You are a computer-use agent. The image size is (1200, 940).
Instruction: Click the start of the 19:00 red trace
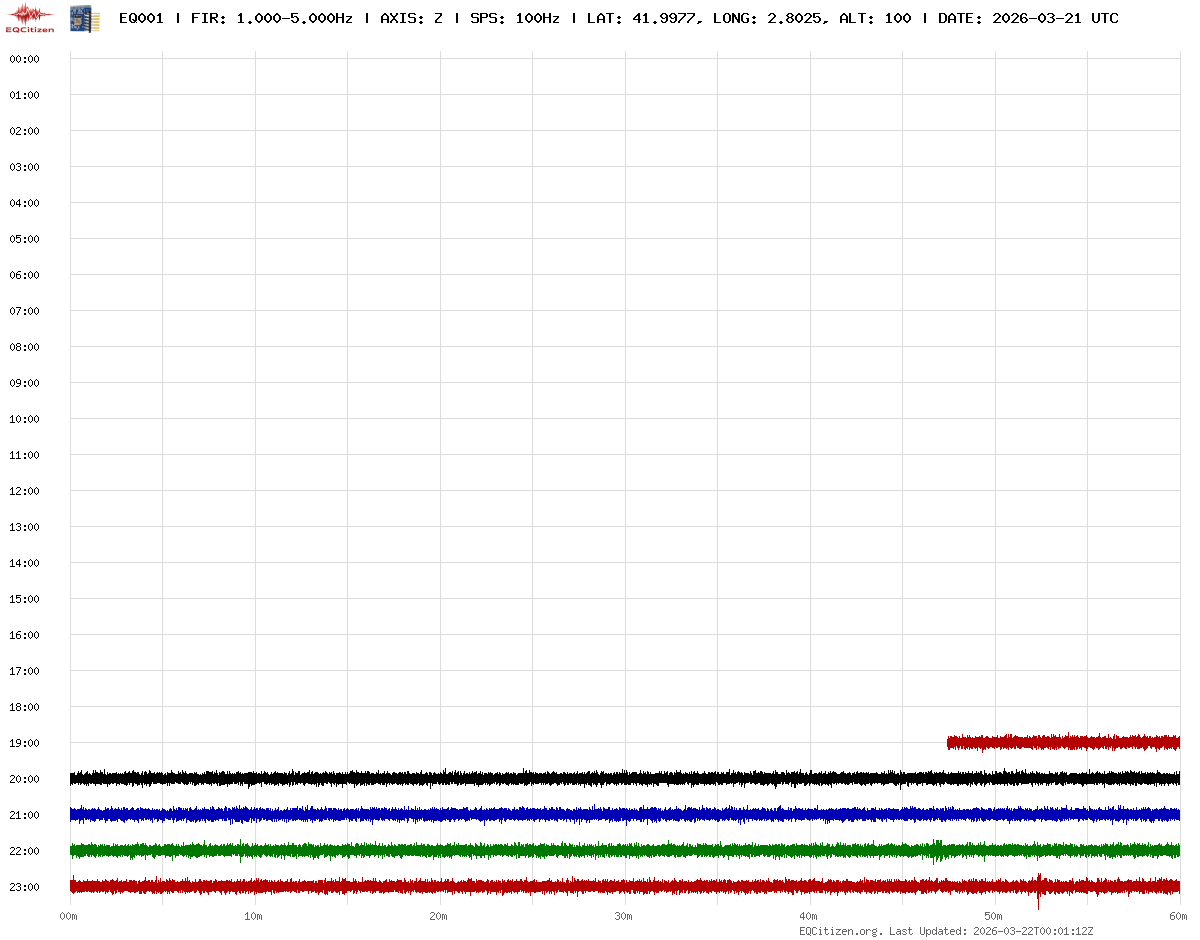[x=950, y=742]
